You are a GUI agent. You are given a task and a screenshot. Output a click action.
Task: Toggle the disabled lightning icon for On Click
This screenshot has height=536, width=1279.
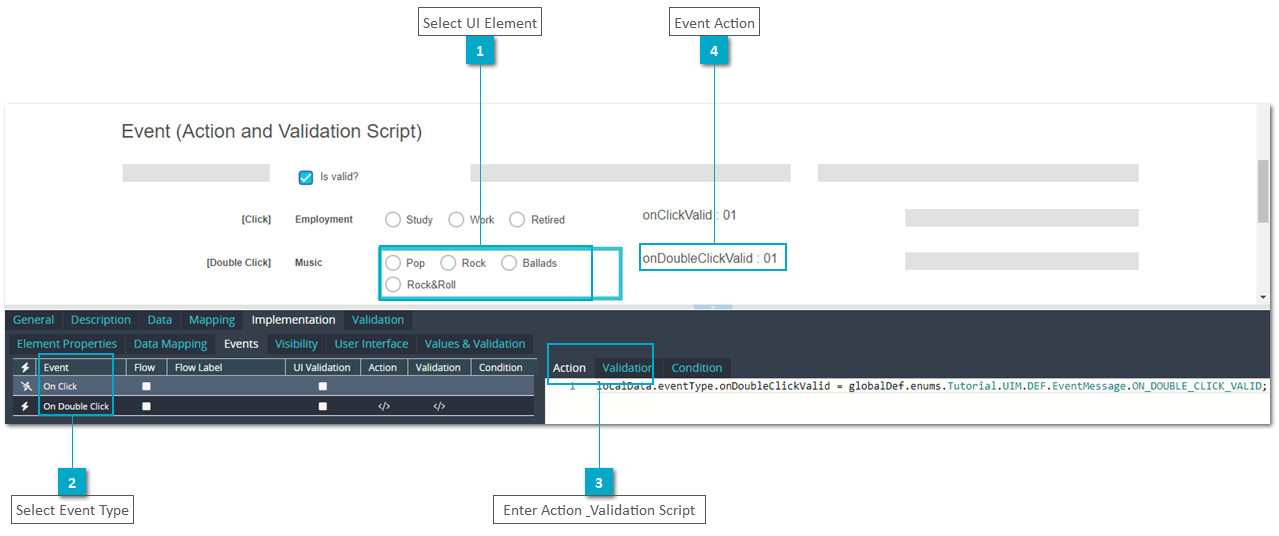[26, 386]
